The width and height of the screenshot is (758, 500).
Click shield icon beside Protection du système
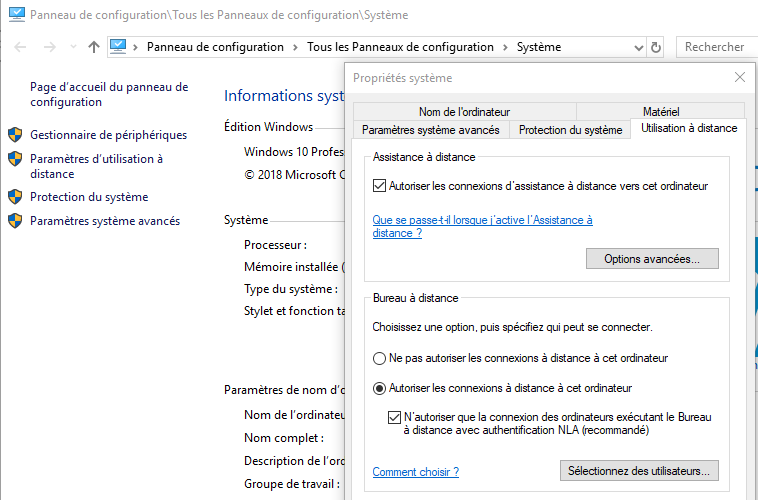pos(15,197)
